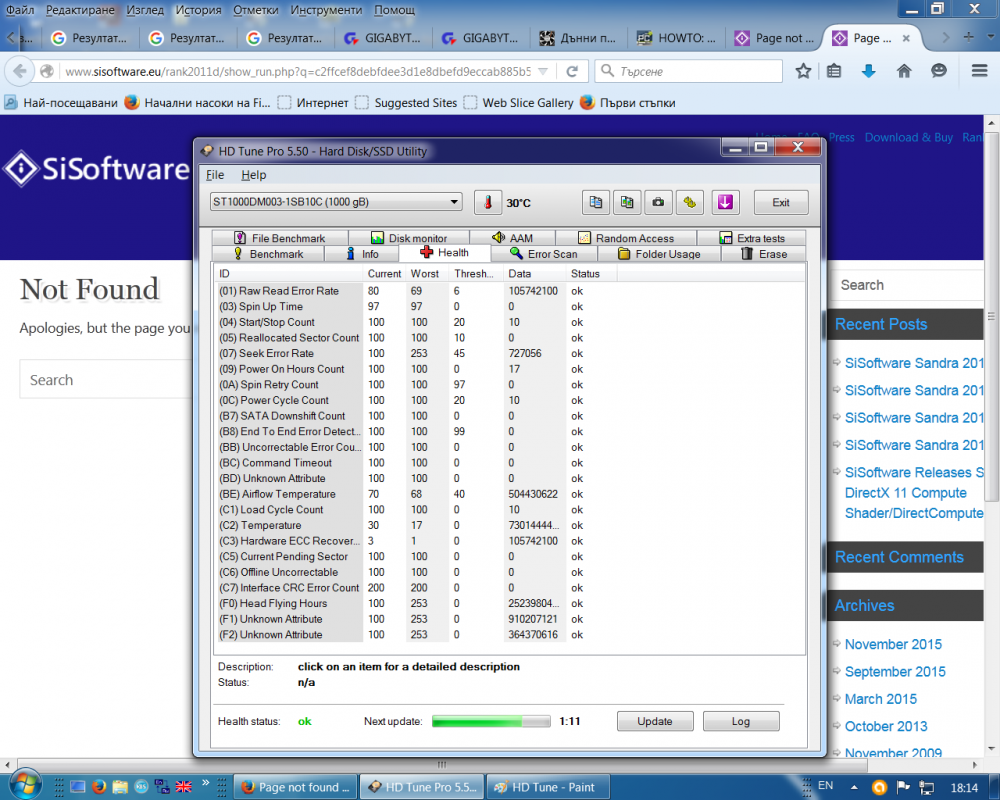Go back with the Firefox back arrow

(x=19, y=71)
